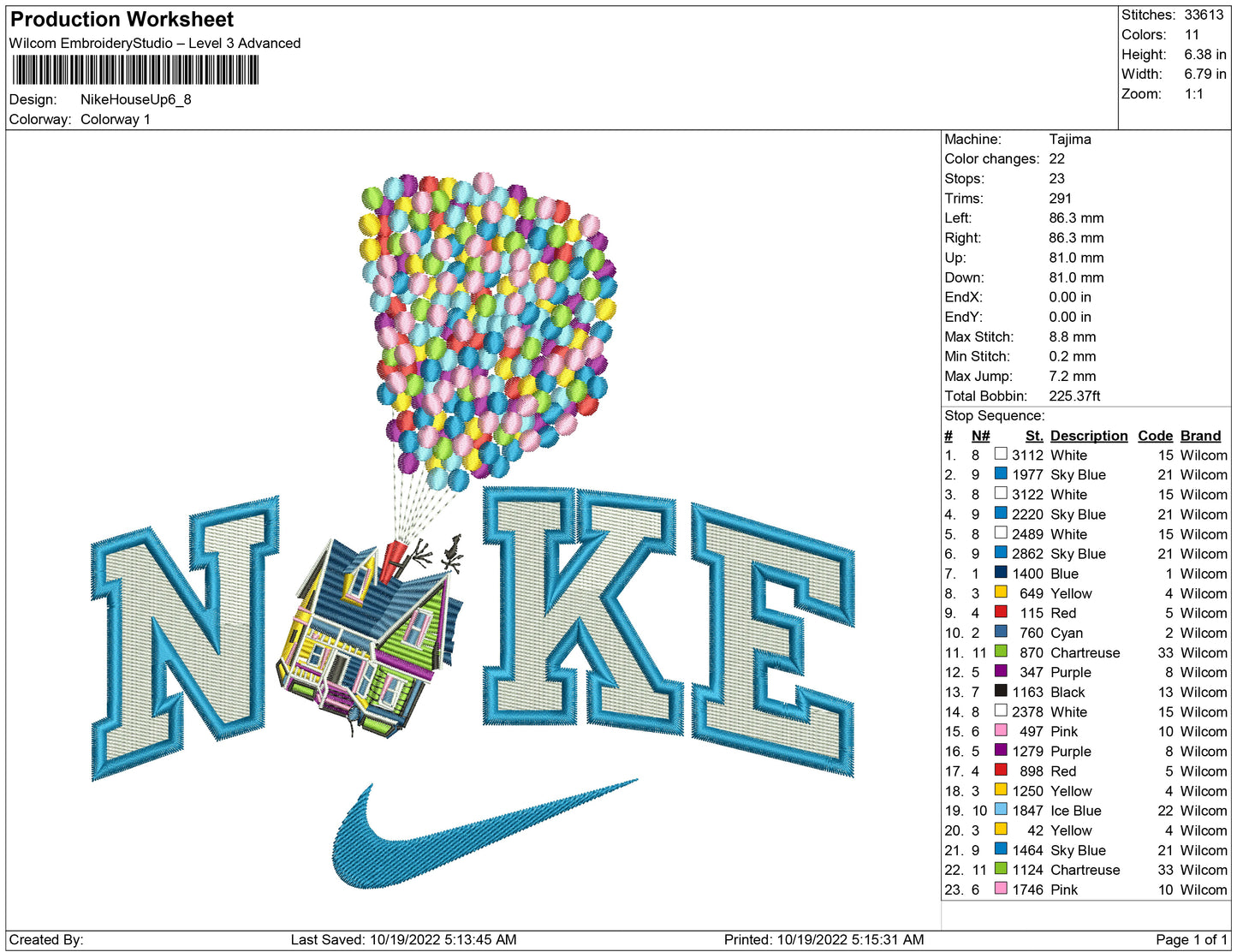Select the stitch count "1163"
The height and width of the screenshot is (952, 1237).
1027,692
